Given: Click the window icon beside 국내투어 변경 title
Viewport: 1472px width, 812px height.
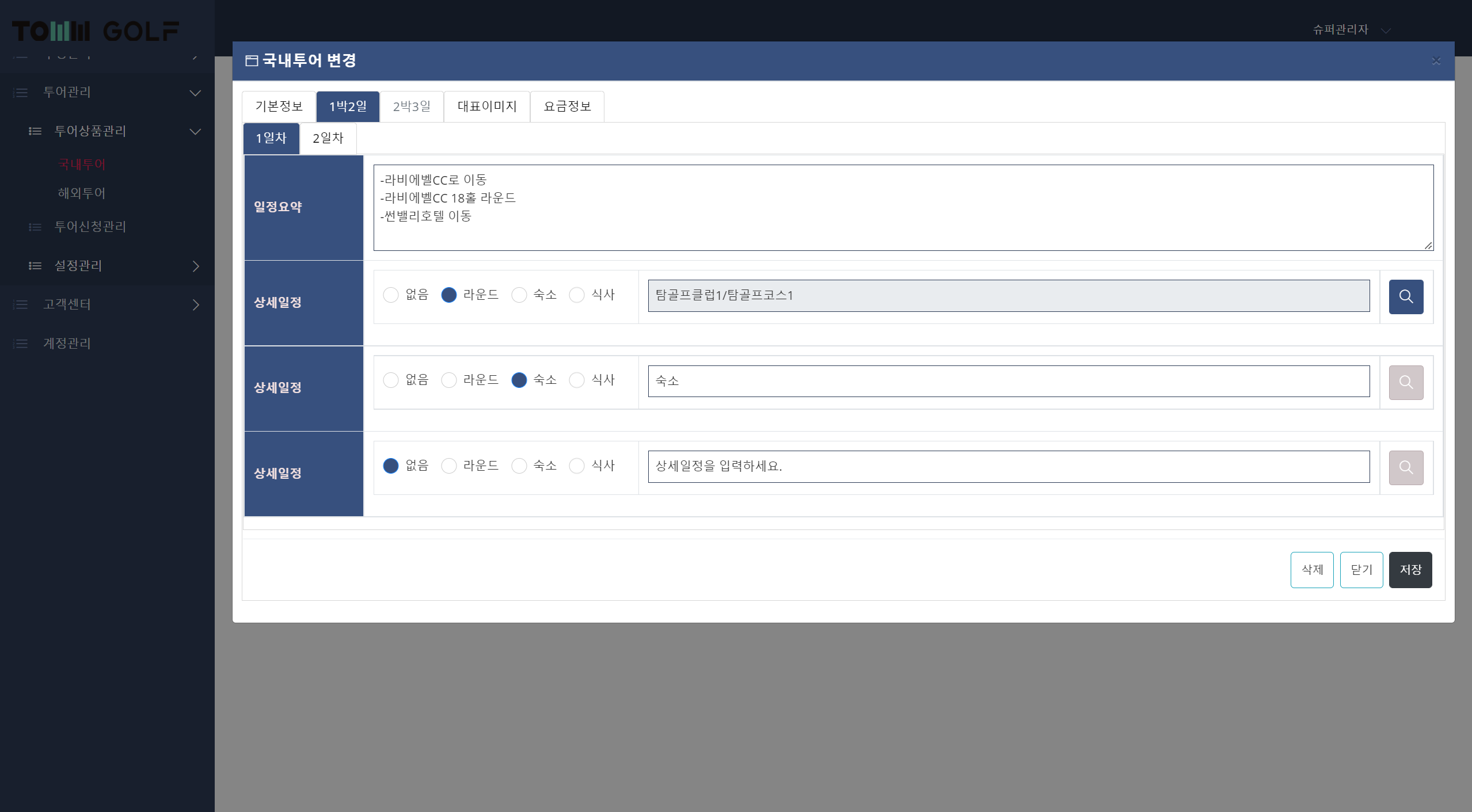Looking at the screenshot, I should click(252, 61).
